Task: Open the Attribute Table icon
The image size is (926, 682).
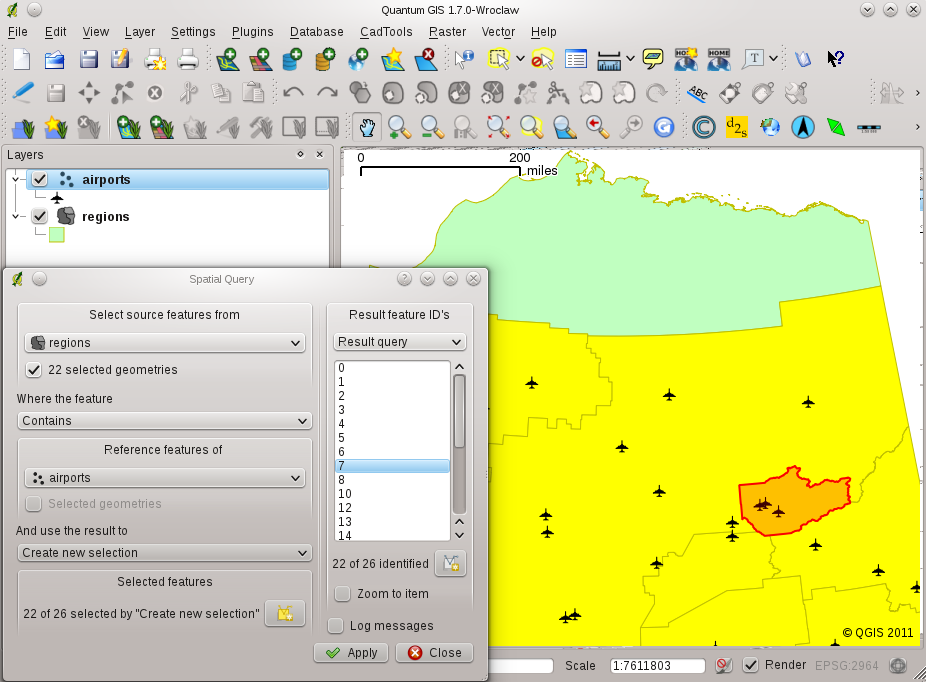Action: [575, 59]
